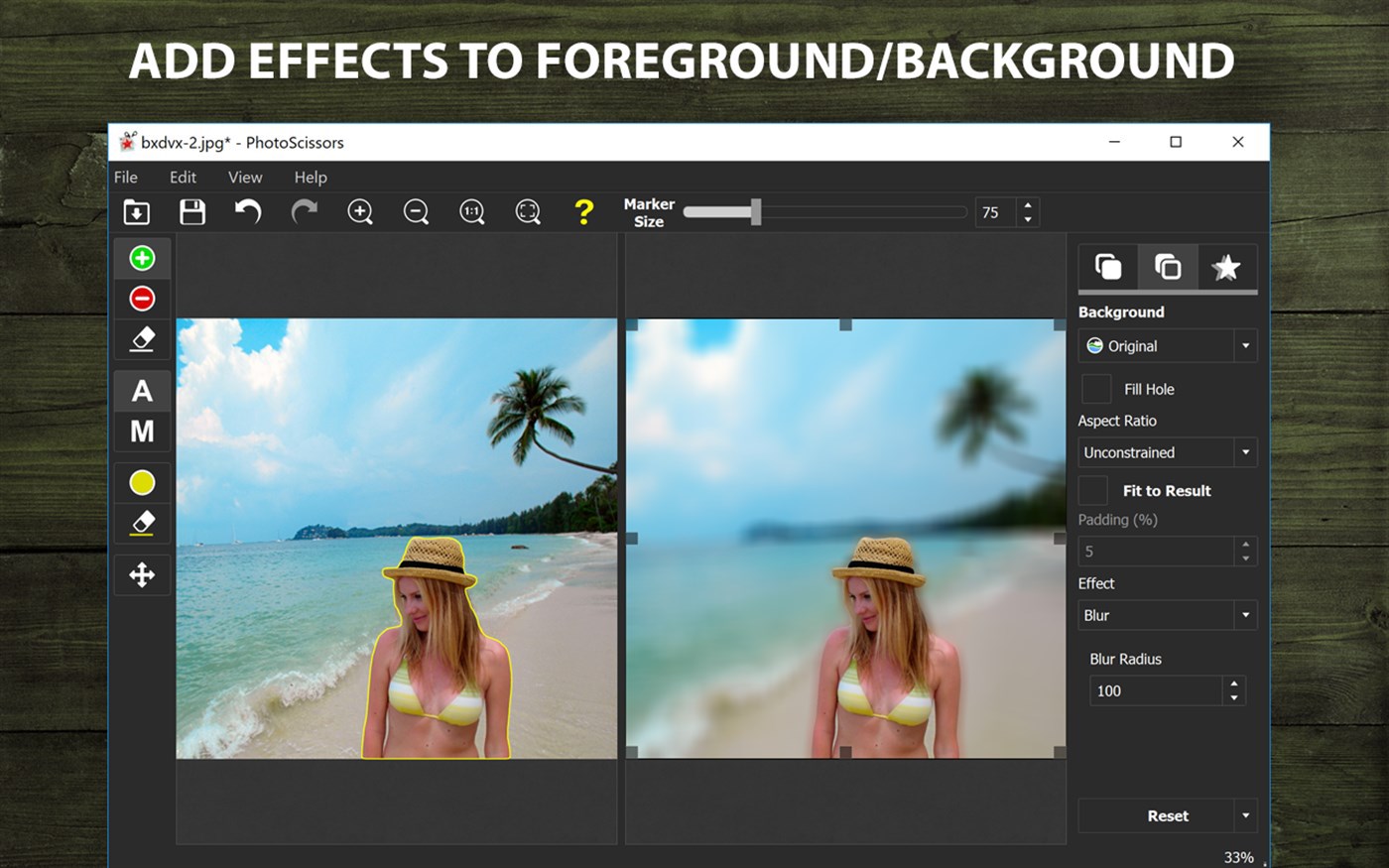Click the Marker Size value field

pyautogui.click(x=995, y=212)
